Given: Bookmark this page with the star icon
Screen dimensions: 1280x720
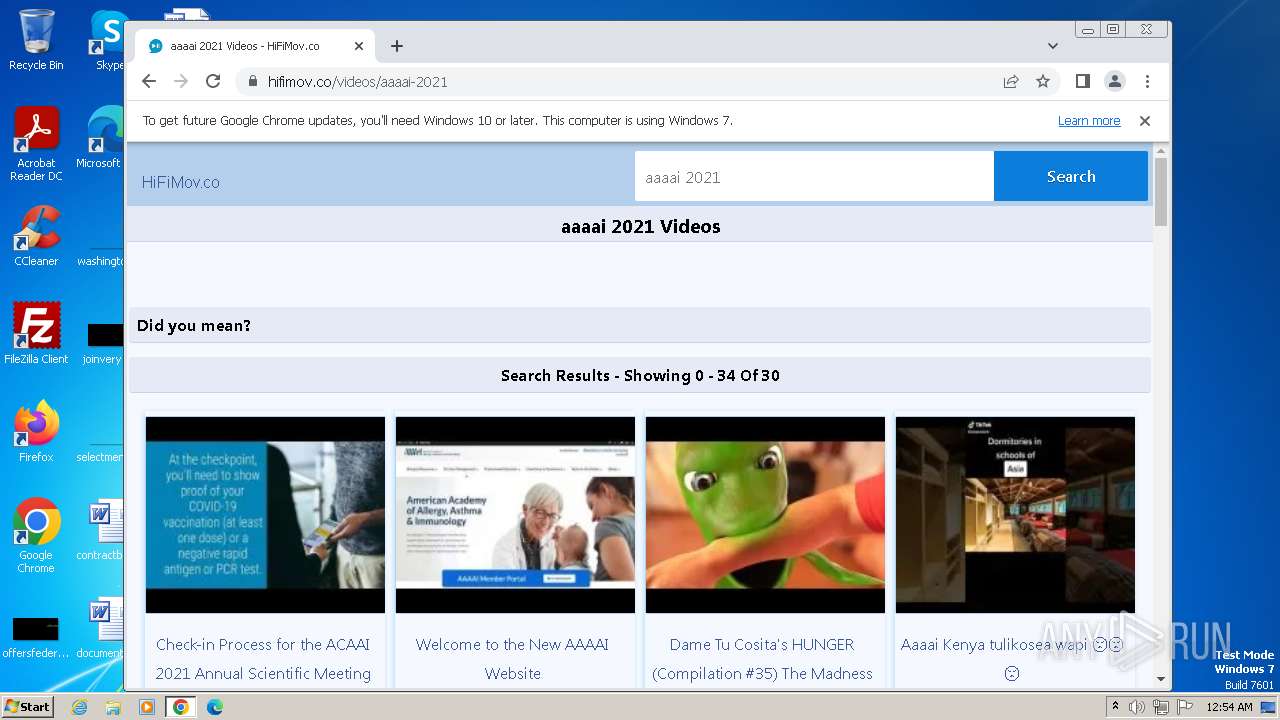Looking at the screenshot, I should (x=1043, y=81).
